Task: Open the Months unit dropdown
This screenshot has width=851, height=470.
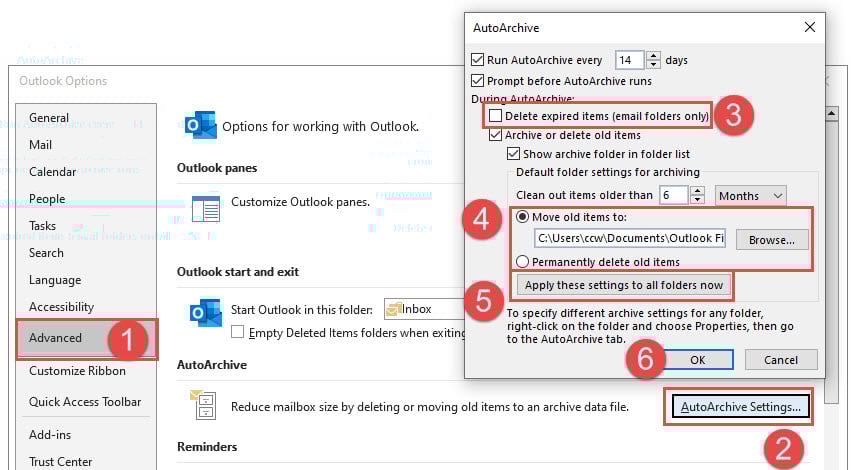Action: pyautogui.click(x=751, y=195)
